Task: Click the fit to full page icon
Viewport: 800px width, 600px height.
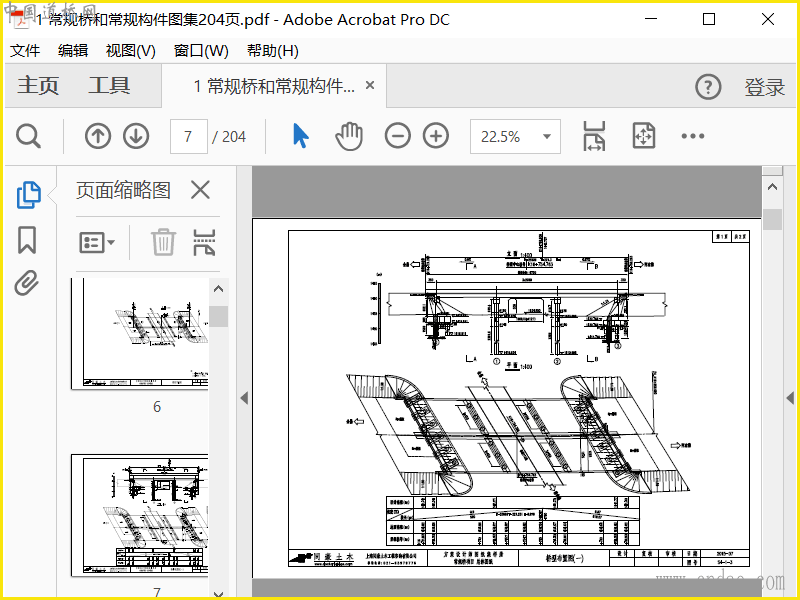Action: [x=643, y=136]
